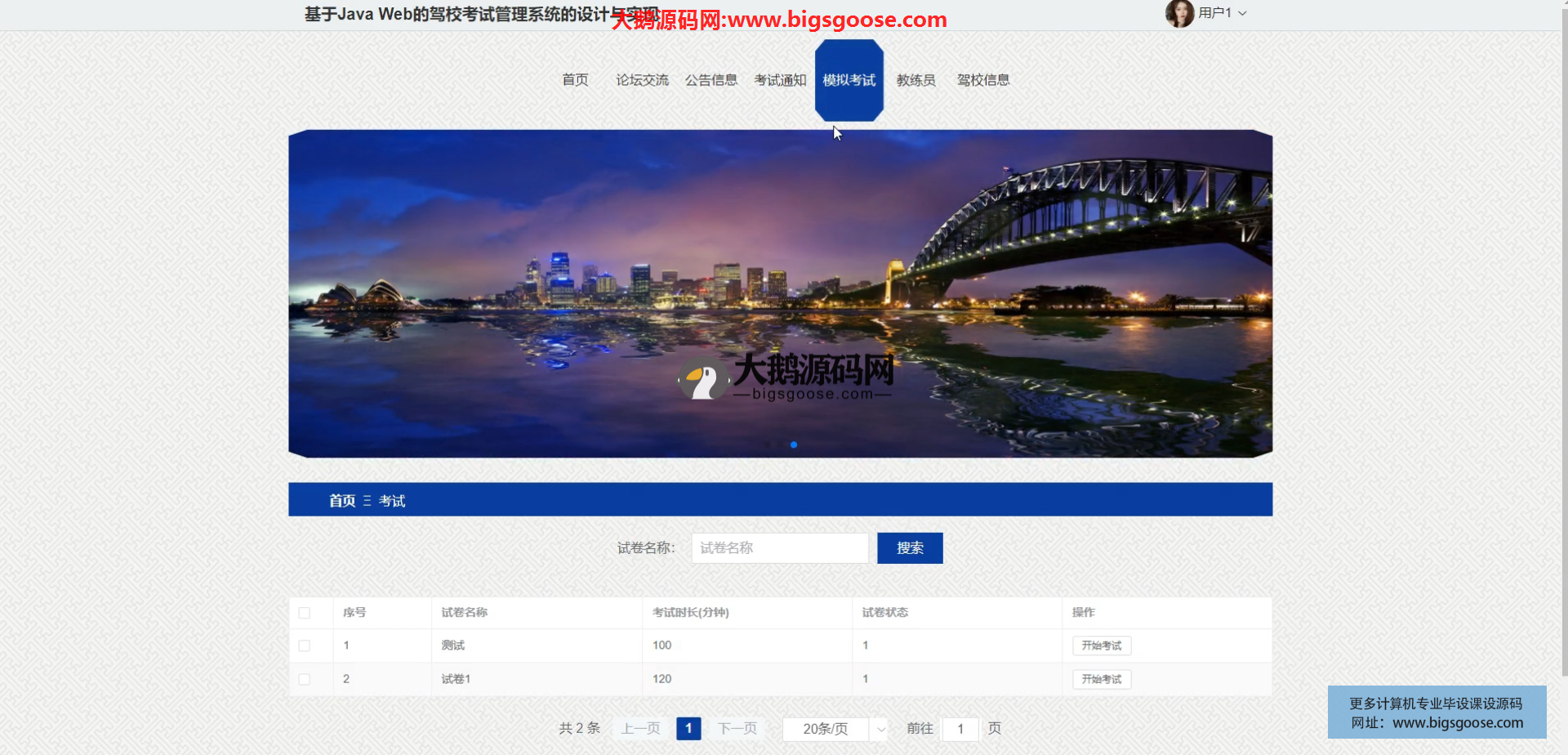Click the page size dropdown chevron arrow

[880, 729]
